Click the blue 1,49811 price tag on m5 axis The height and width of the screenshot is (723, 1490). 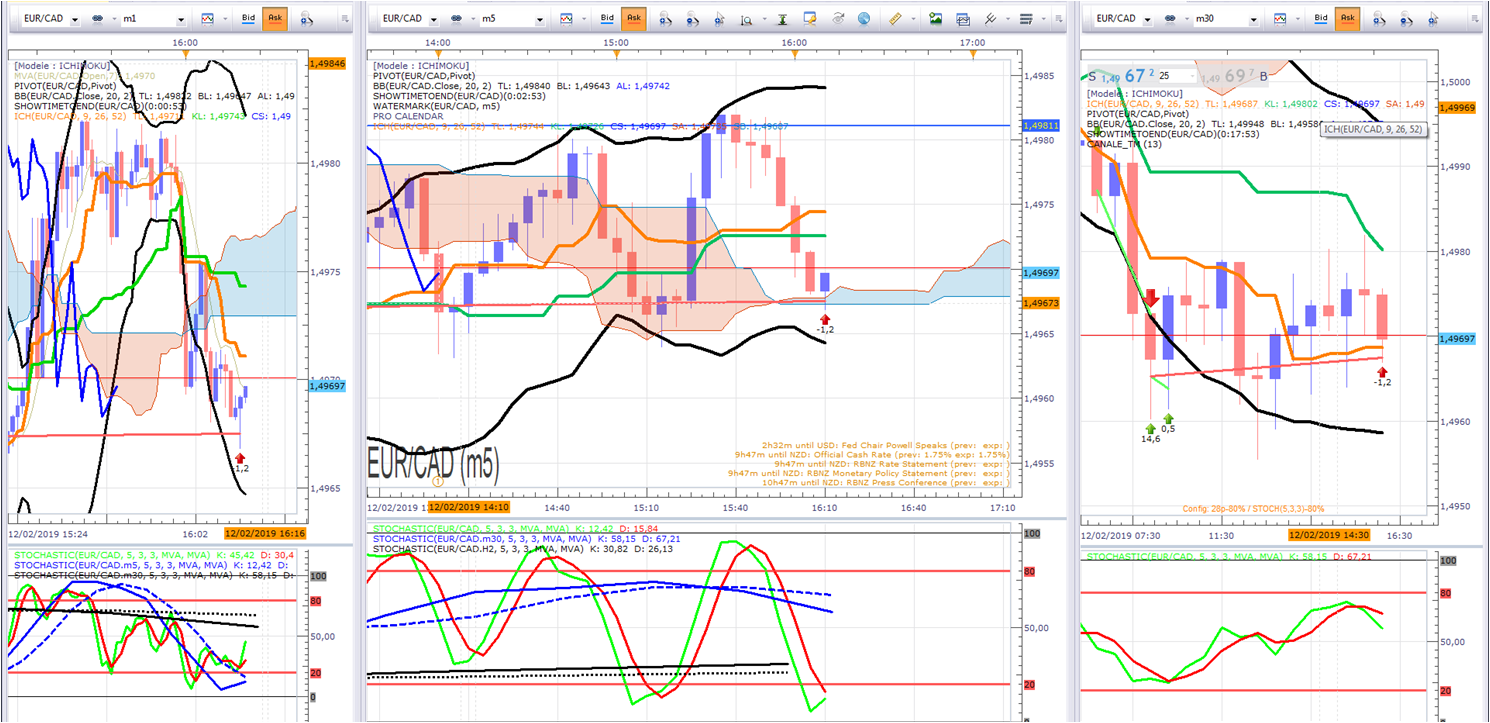pyautogui.click(x=1039, y=126)
